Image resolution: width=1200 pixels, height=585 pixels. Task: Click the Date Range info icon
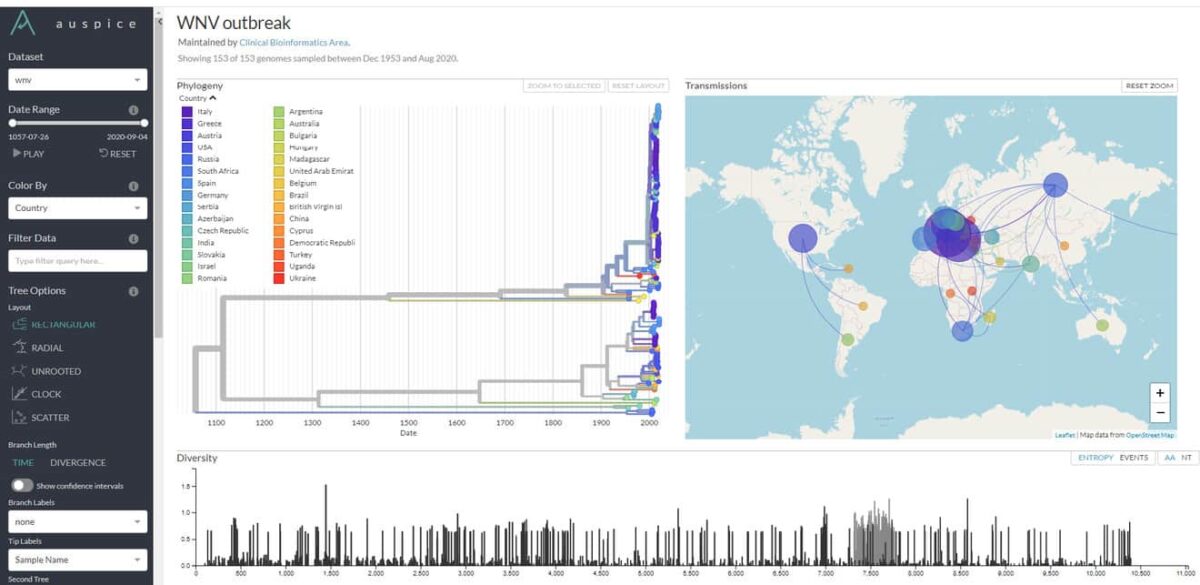click(133, 110)
